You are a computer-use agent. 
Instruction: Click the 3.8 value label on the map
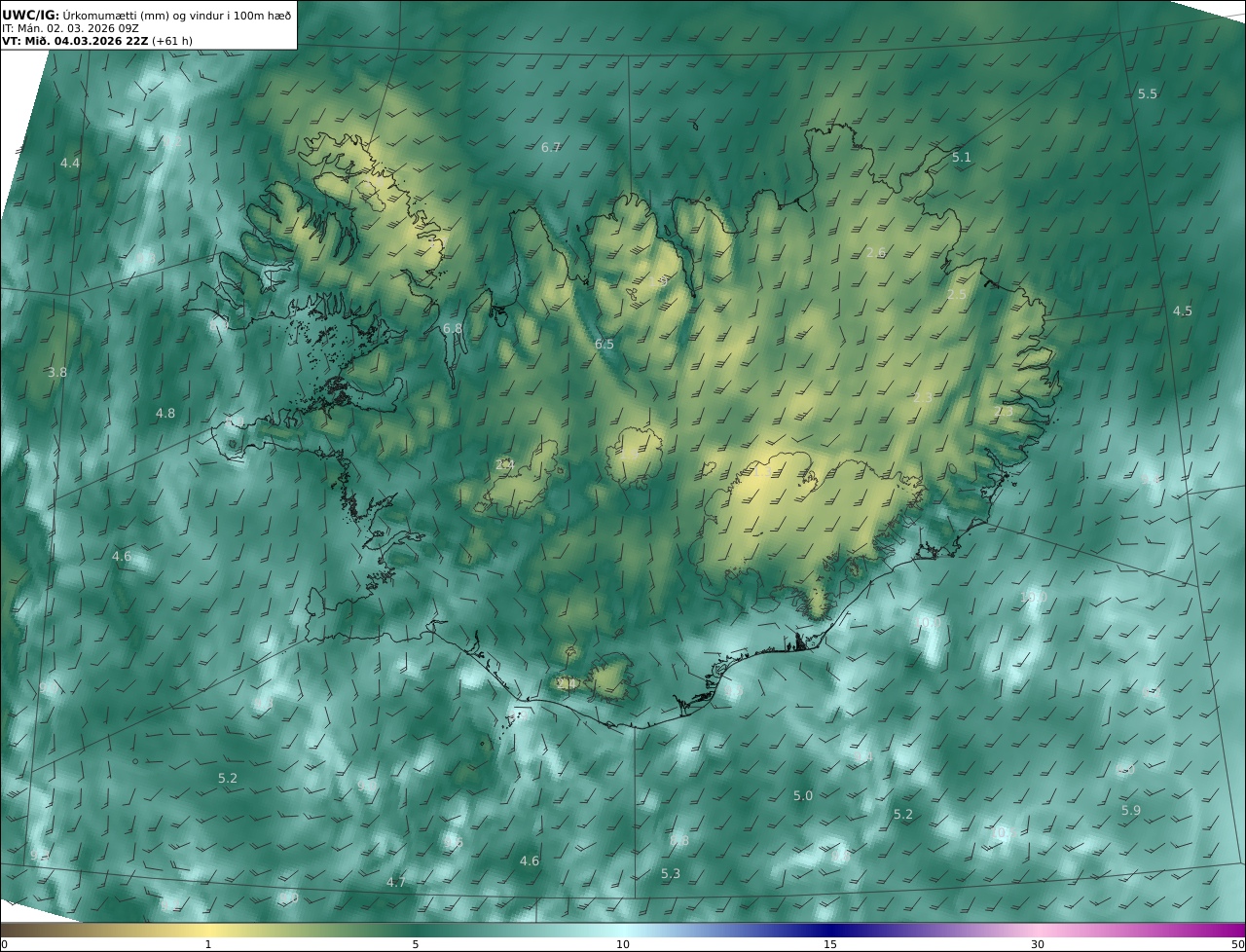(x=57, y=372)
